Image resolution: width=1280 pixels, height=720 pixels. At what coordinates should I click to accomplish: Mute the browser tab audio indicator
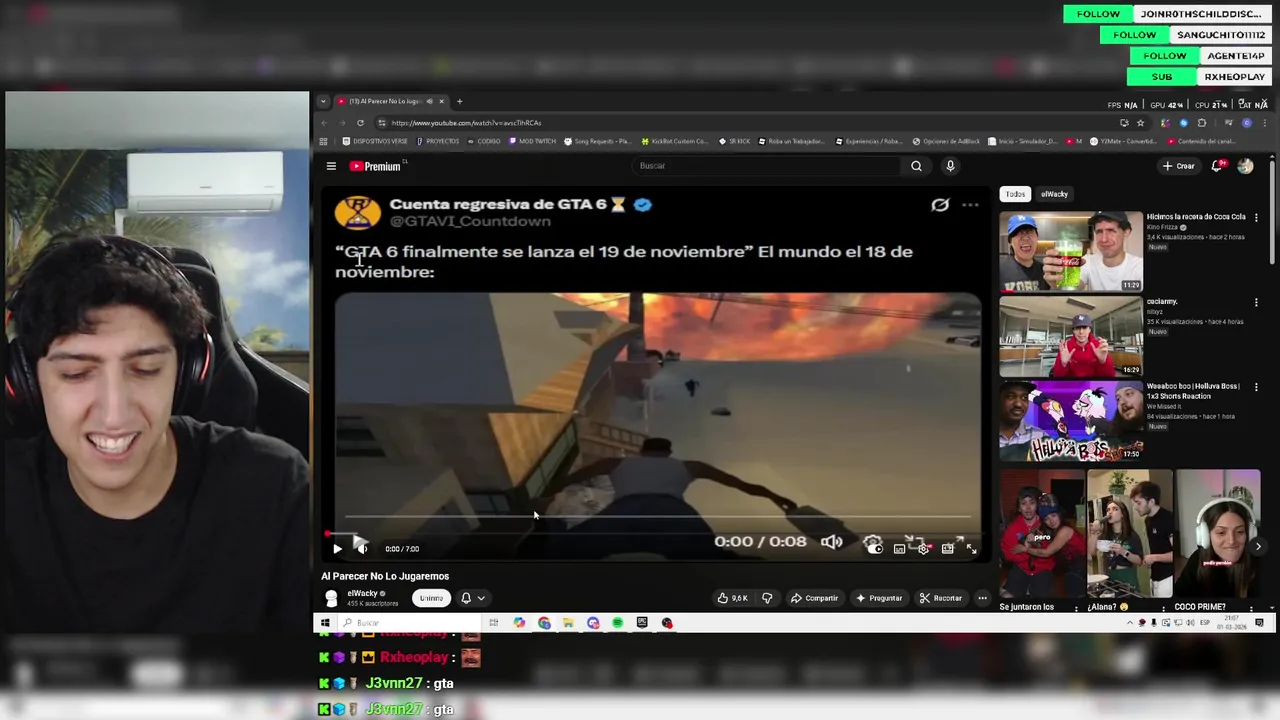click(429, 101)
